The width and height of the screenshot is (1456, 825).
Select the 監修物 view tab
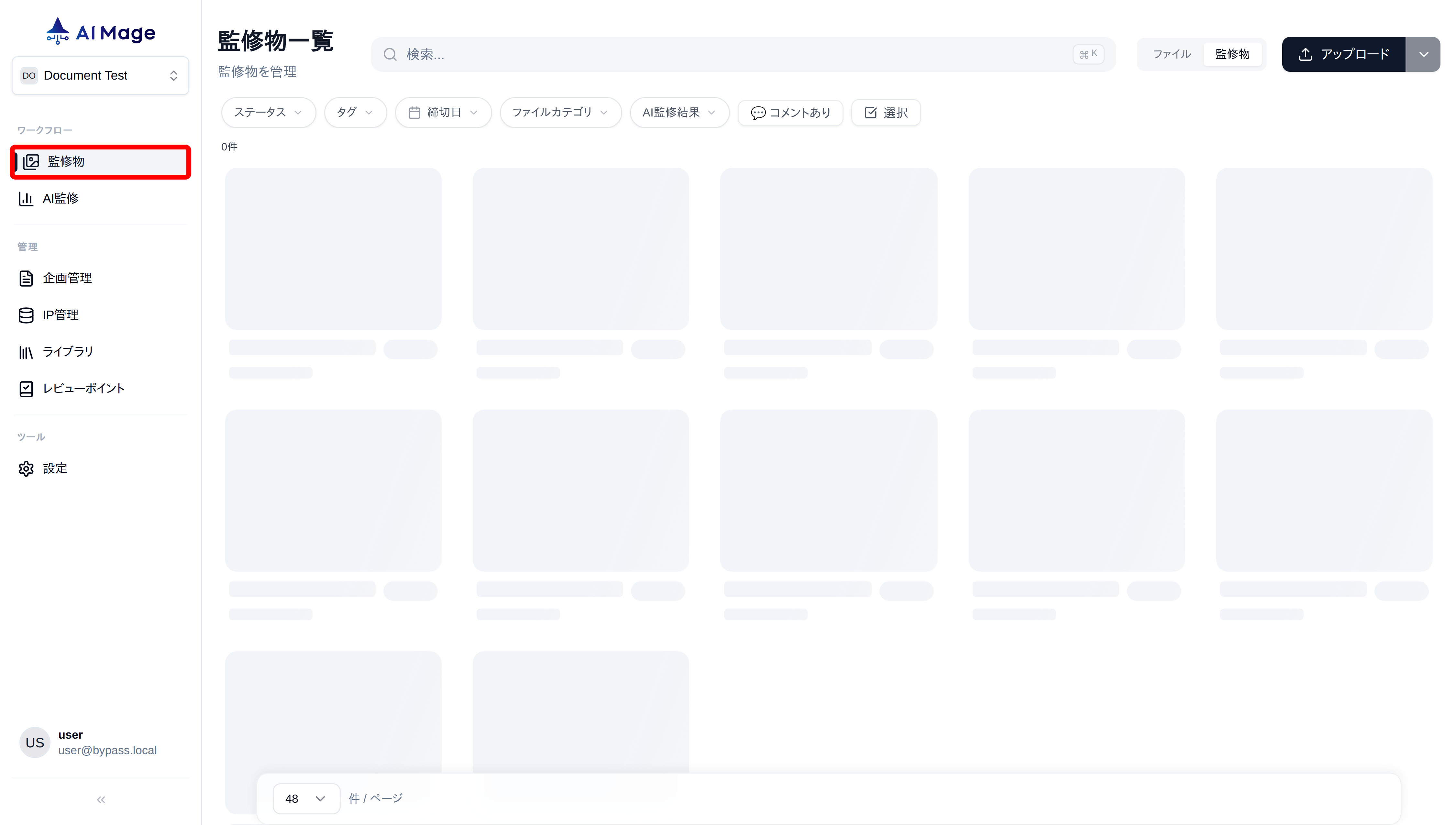point(1232,54)
